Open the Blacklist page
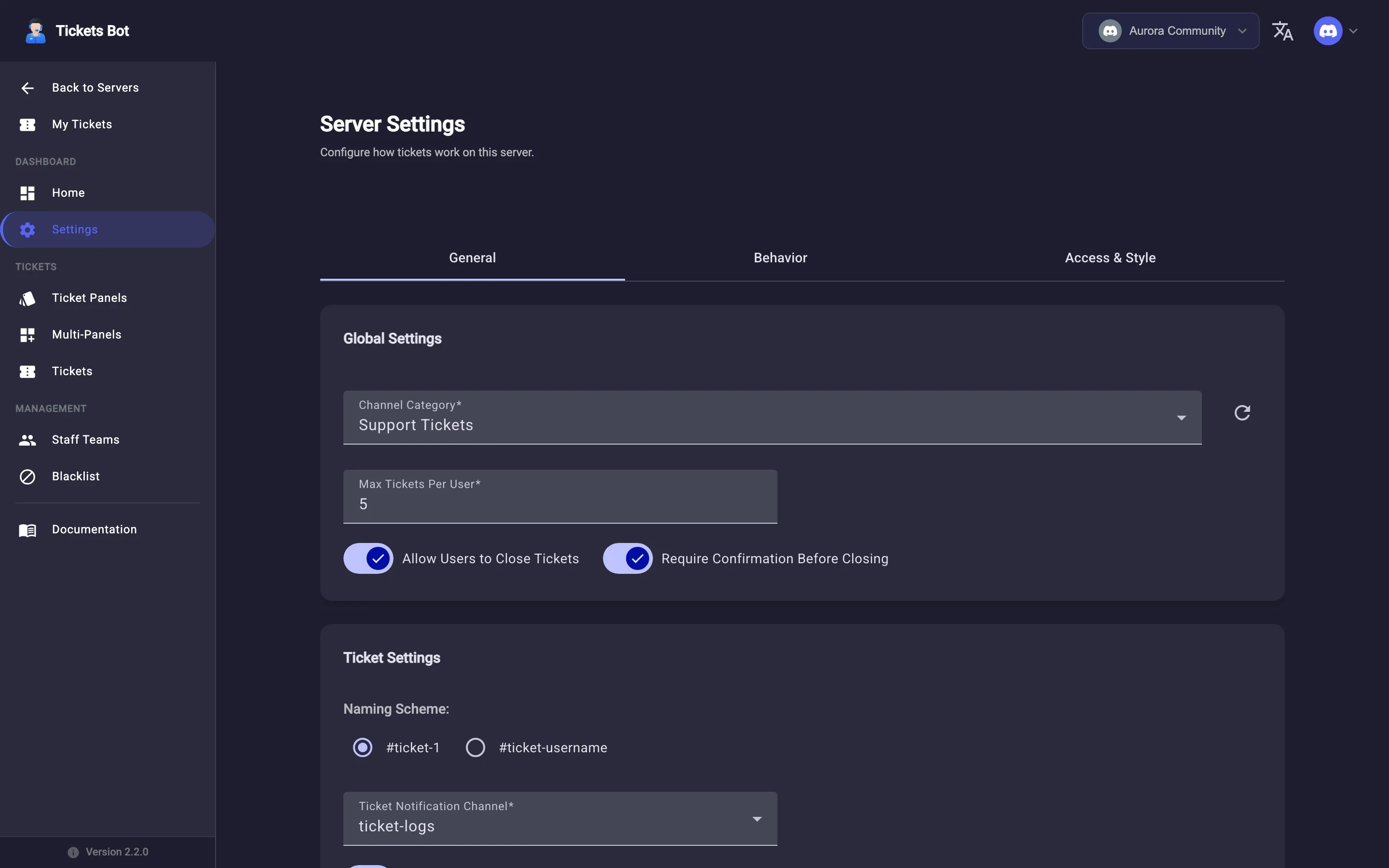The width and height of the screenshot is (1389, 868). pos(108,476)
